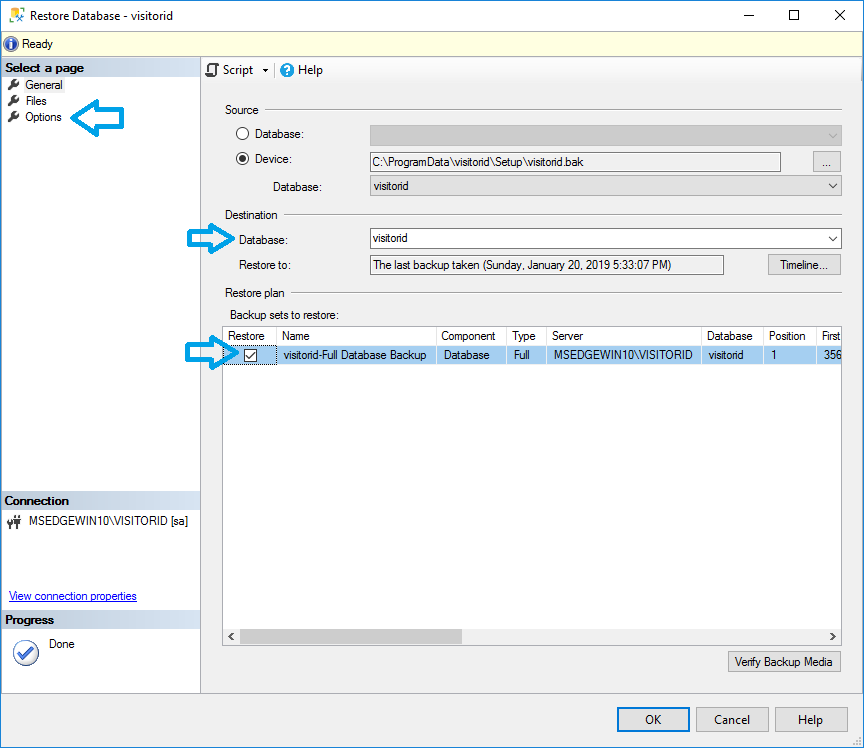Image resolution: width=864 pixels, height=748 pixels.
Task: Open View connection properties link
Action: point(73,596)
